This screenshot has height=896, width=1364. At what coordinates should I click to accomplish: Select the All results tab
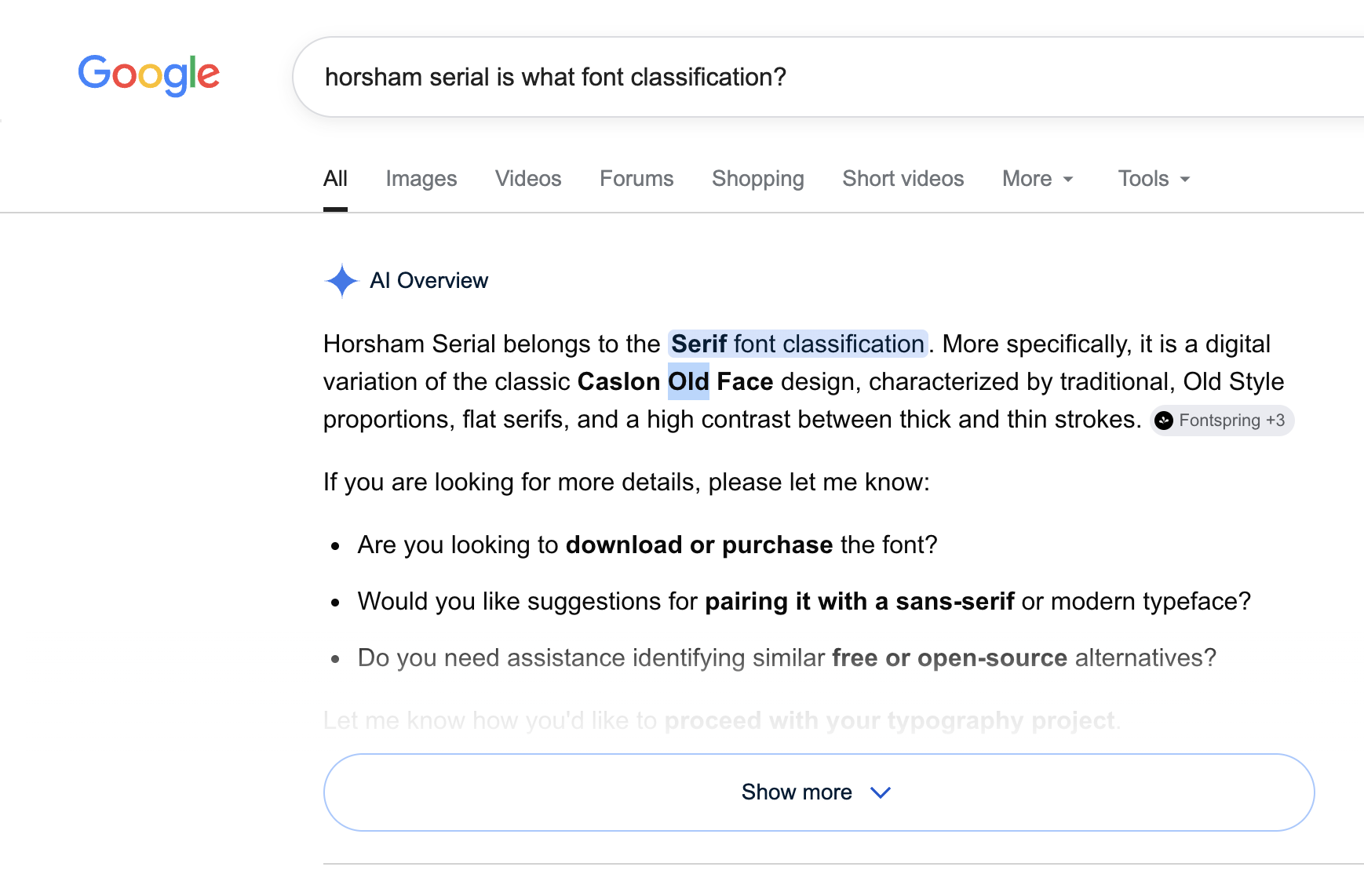(335, 179)
